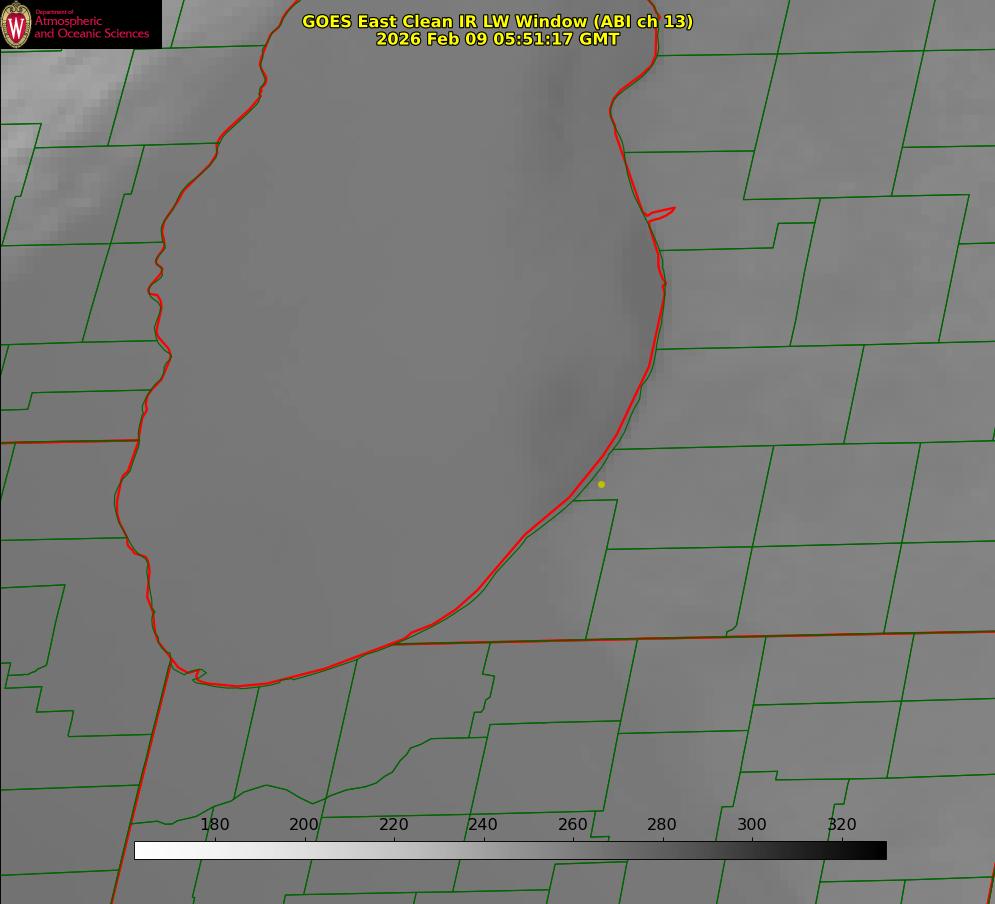The image size is (995, 904).
Task: Click the title 'GOES East Clean IR LW Window (ABI ch 13)'
Action: pyautogui.click(x=498, y=21)
